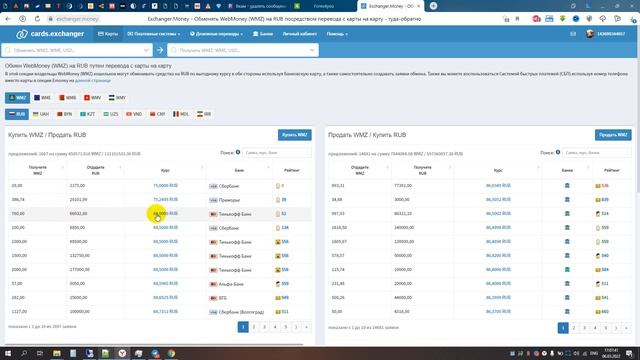Expand the Денежные переводы dropdown menu
Screen dimensions: 640x360
pos(216,34)
